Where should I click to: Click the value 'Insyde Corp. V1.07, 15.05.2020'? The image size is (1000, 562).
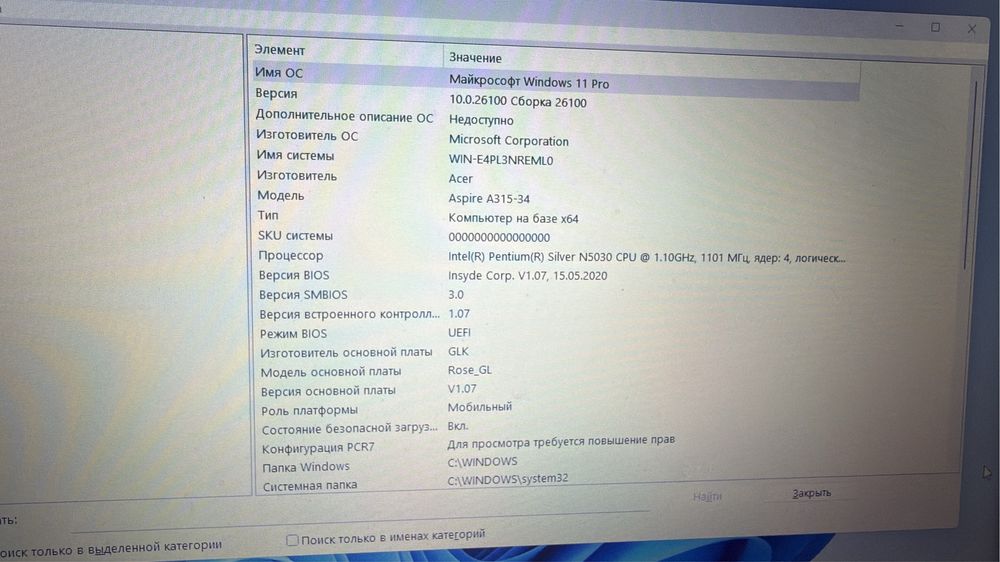(527, 276)
